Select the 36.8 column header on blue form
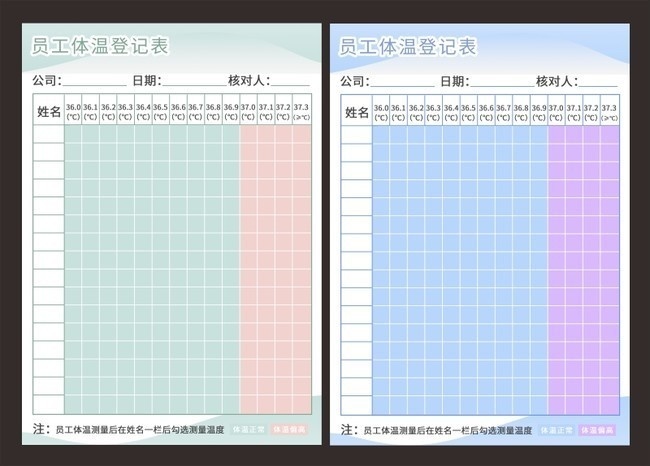The image size is (650, 466). (521, 110)
